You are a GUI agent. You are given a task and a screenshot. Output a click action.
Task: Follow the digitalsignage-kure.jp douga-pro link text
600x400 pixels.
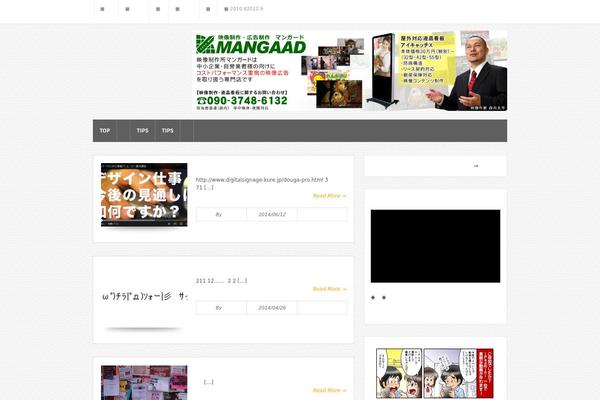coord(262,180)
